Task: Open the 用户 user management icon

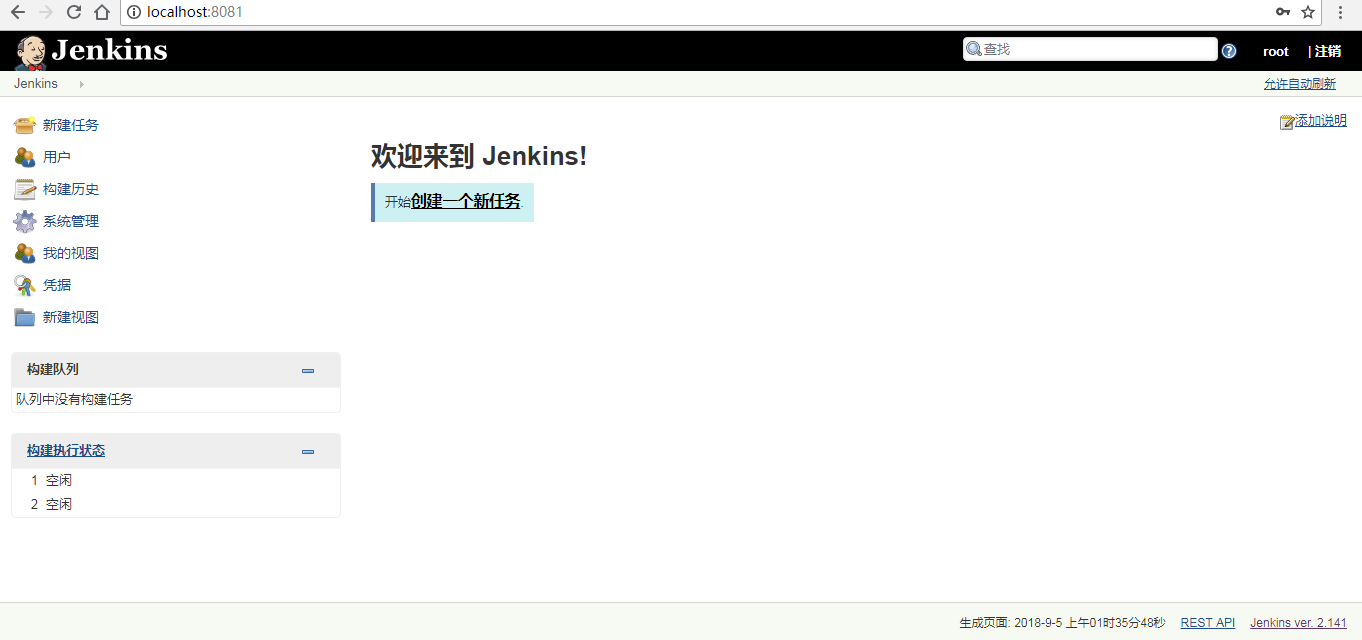Action: pos(26,156)
